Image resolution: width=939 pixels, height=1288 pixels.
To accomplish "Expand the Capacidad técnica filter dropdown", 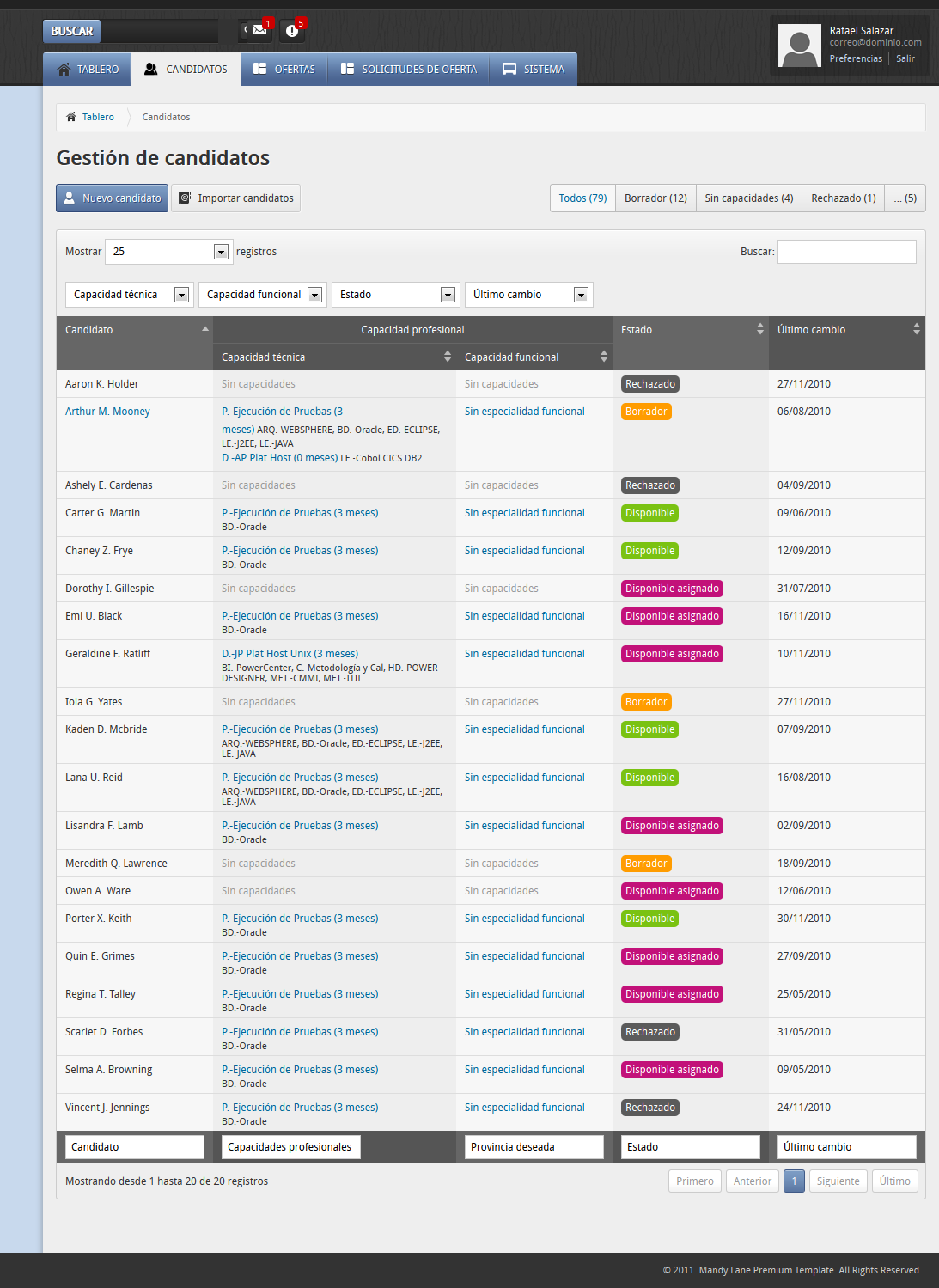I will 181,295.
